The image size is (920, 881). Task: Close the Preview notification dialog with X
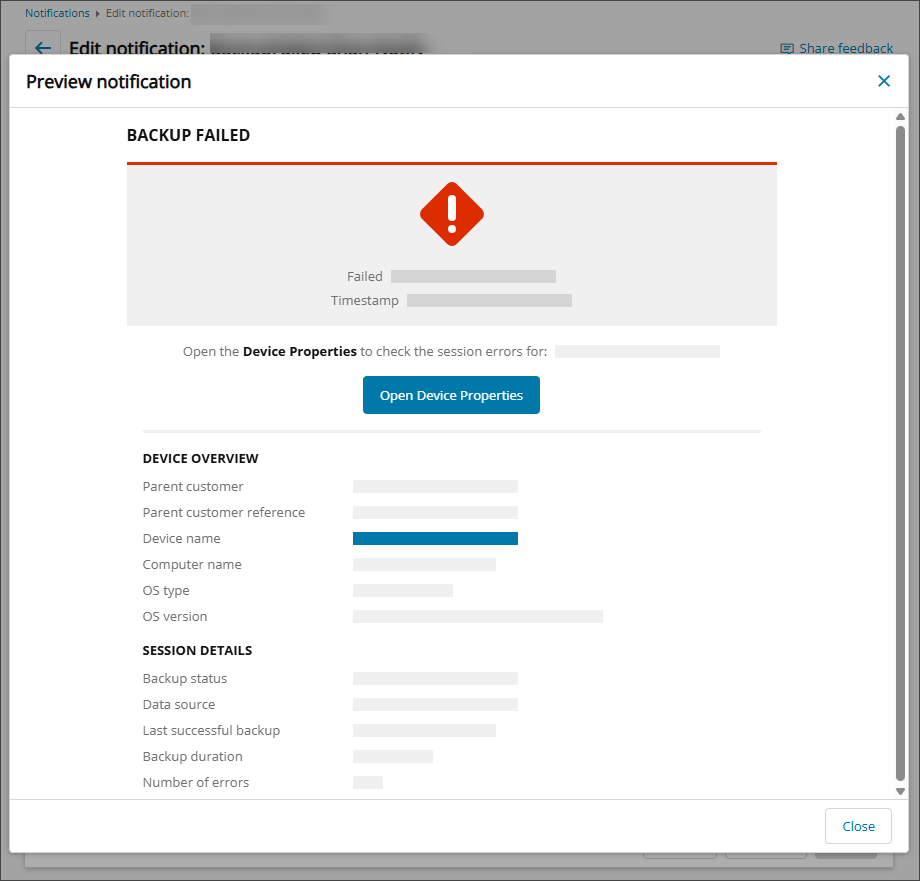point(883,81)
